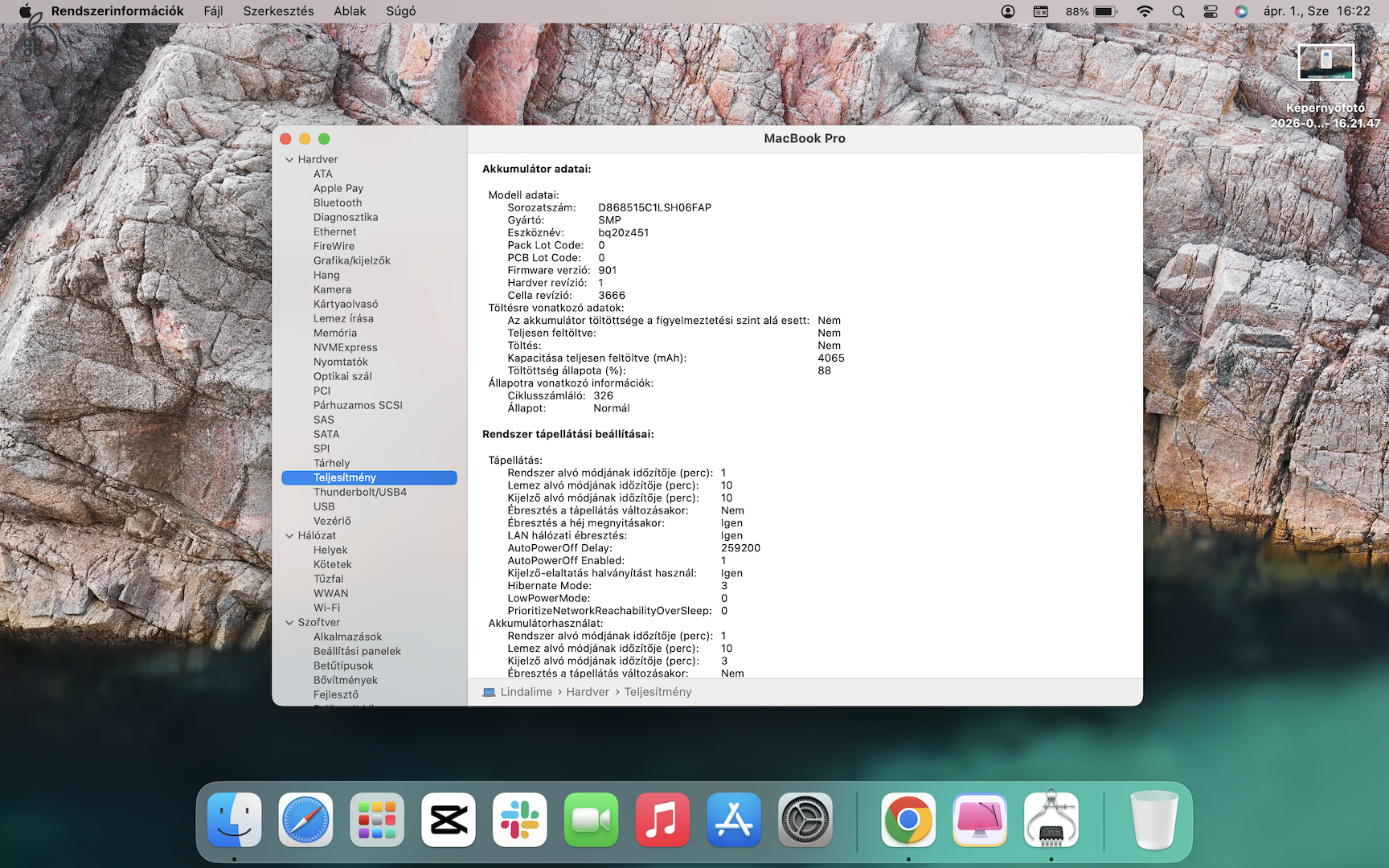Click the Spotlight search icon in menu bar
Viewport: 1389px width, 868px height.
tap(1178, 11)
